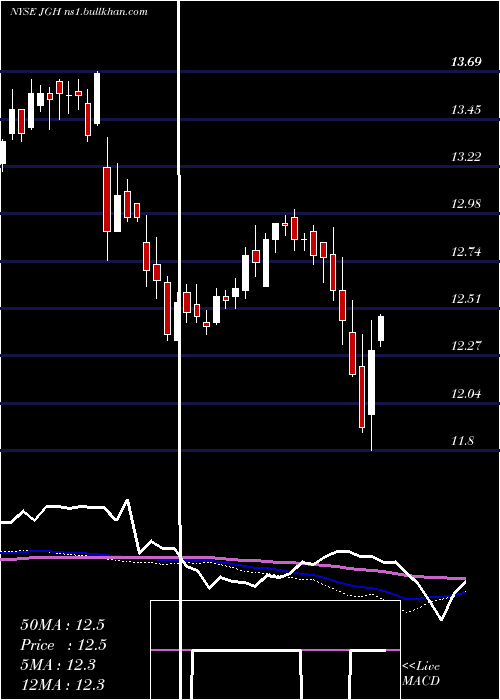
Task: Click the Price : 12.5 readout
Action: (x=62, y=645)
